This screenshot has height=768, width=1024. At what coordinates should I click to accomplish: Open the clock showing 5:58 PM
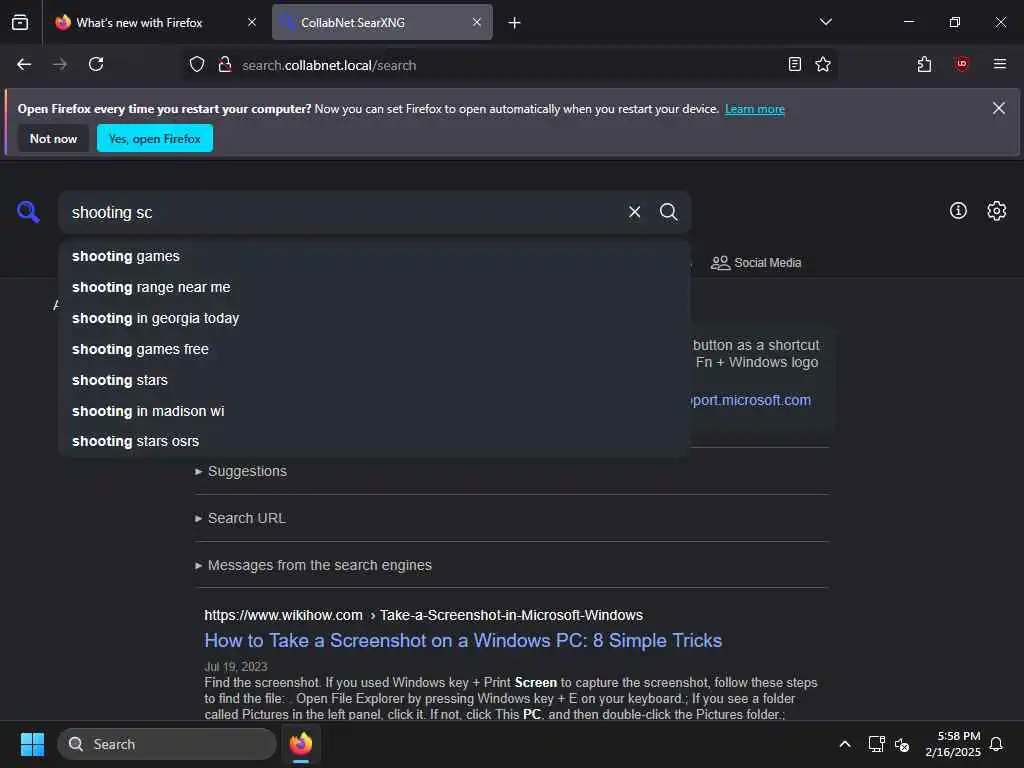tap(953, 744)
